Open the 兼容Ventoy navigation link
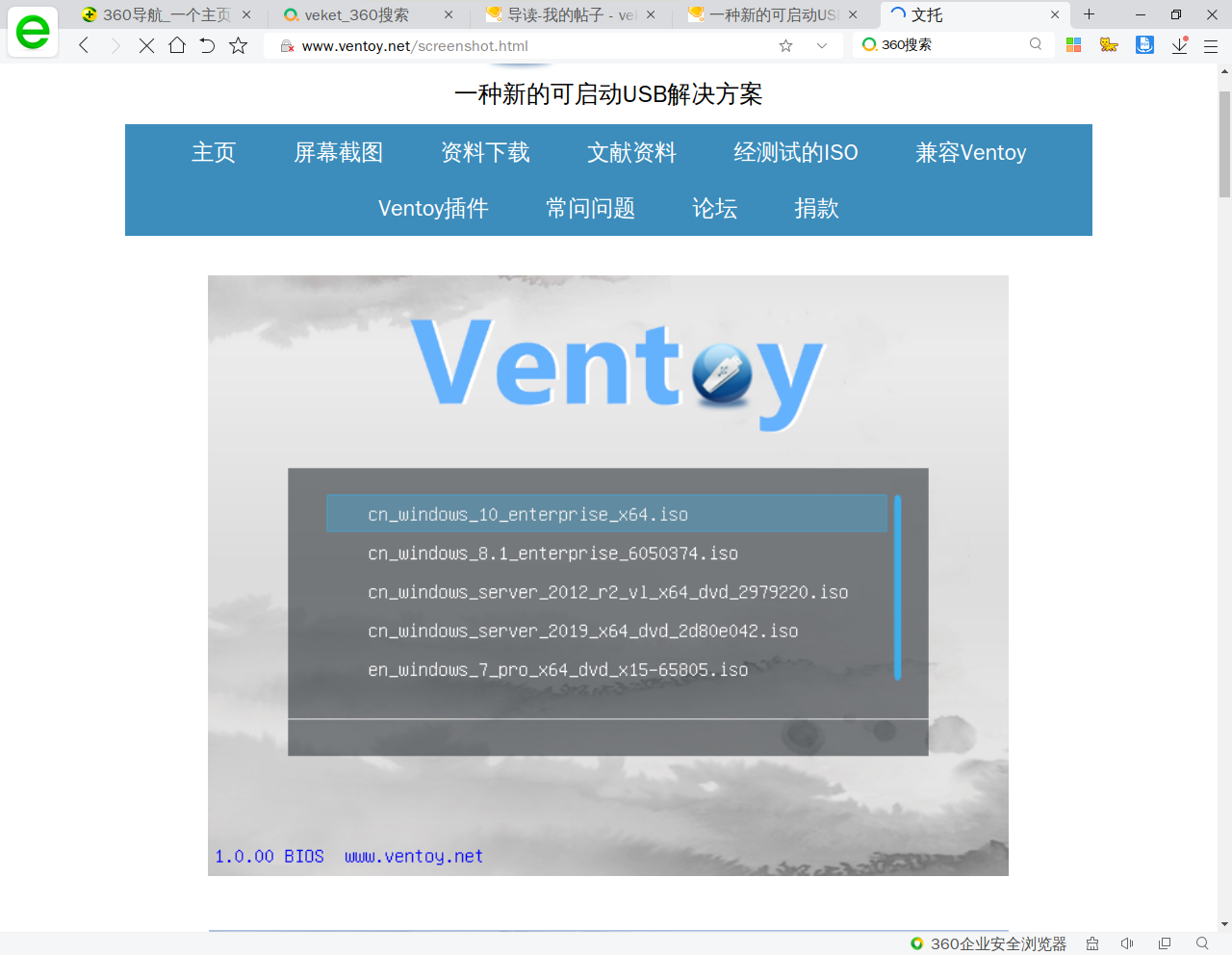Image resolution: width=1232 pixels, height=955 pixels. tap(971, 152)
